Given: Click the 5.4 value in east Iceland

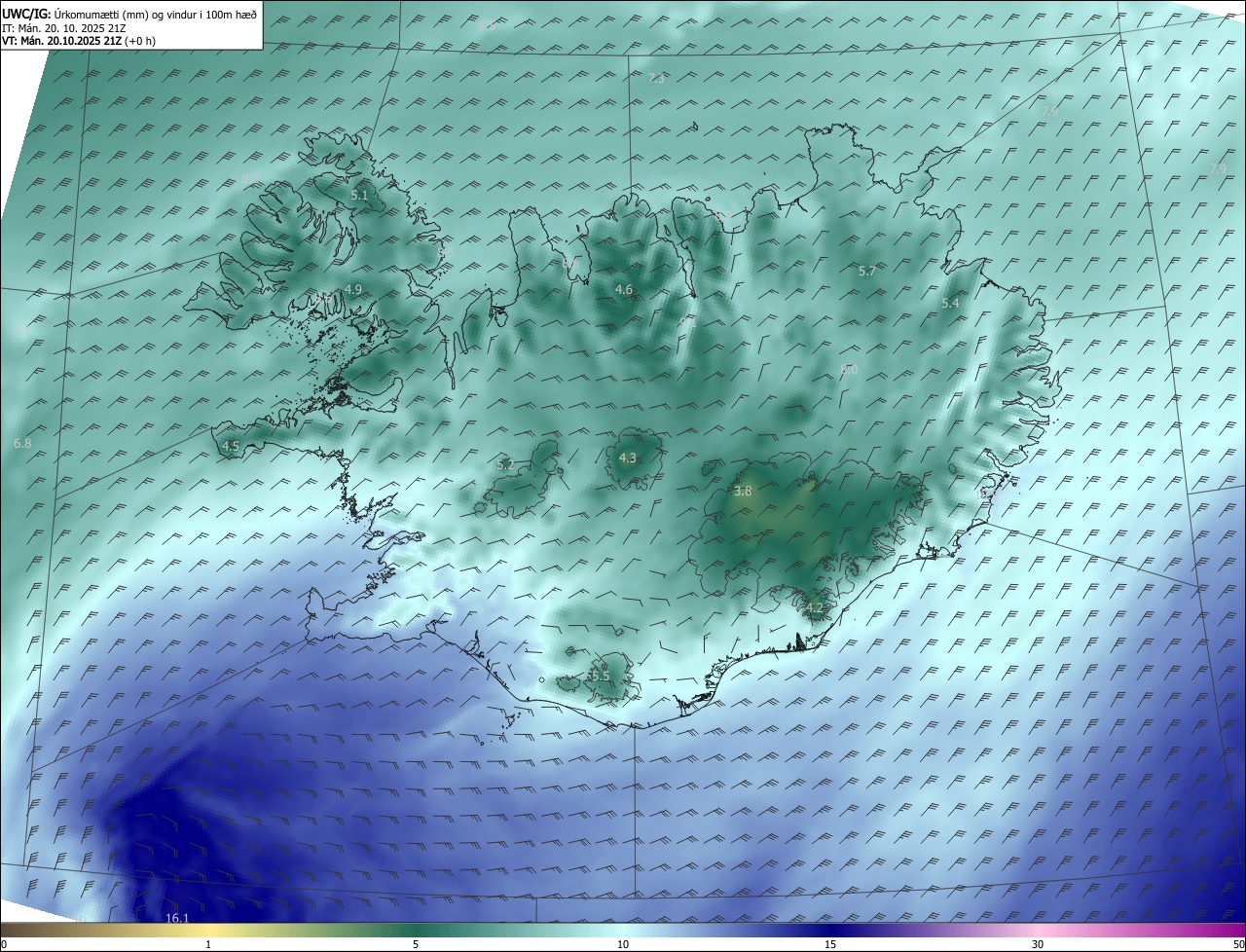Looking at the screenshot, I should [x=950, y=304].
